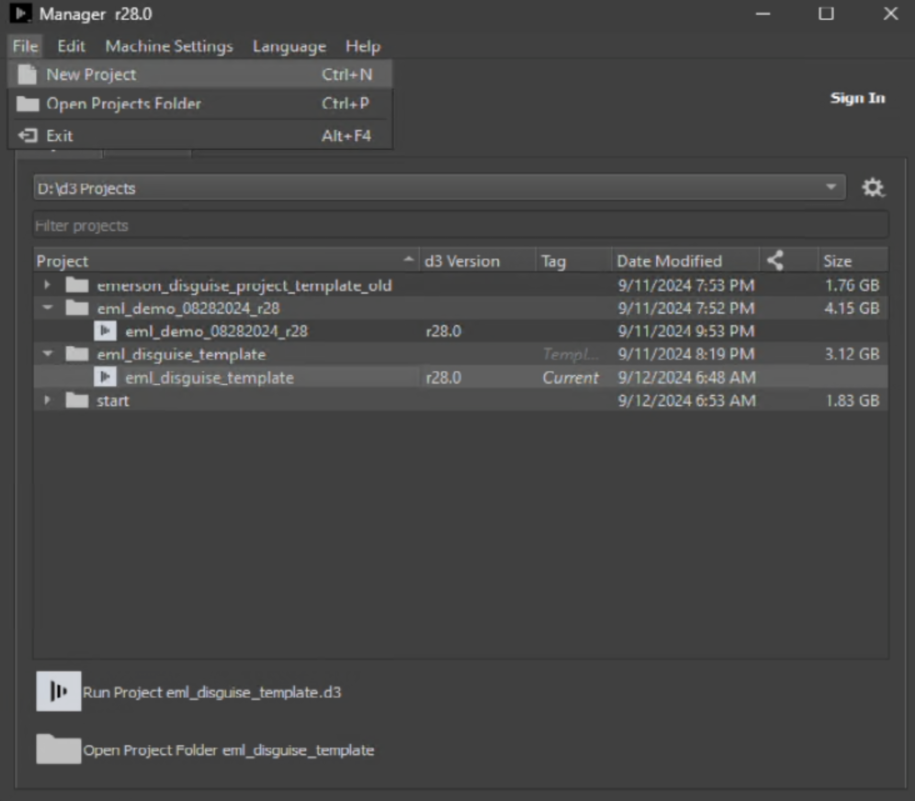This screenshot has height=801, width=915.
Task: Click the 9/12/2024 6:53 AM date cell
Action: [x=686, y=401]
